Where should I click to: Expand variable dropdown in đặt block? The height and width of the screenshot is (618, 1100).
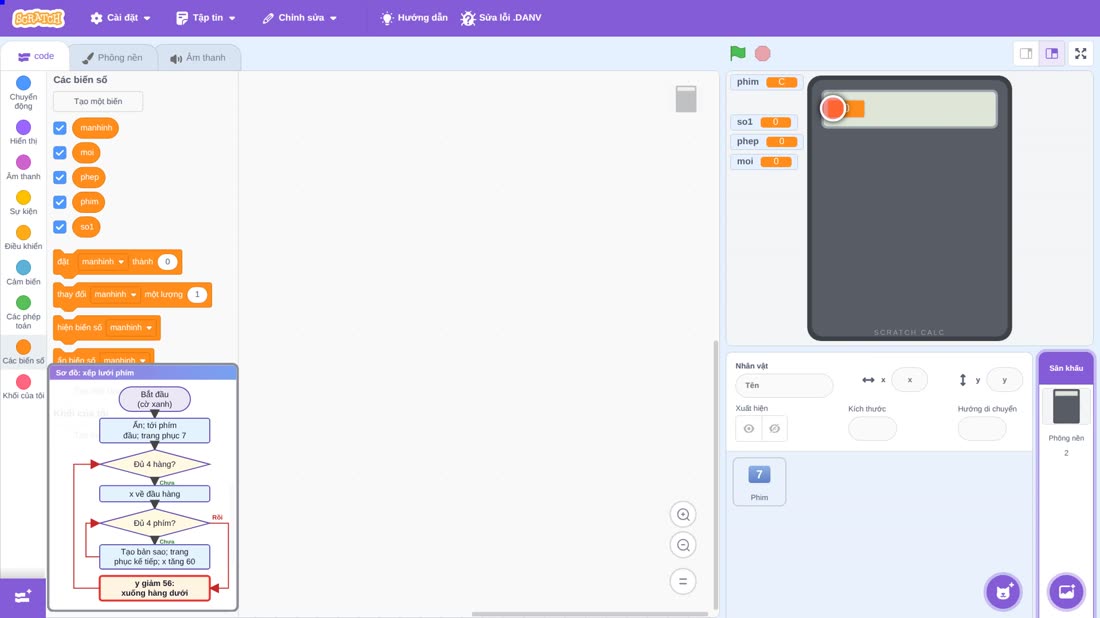point(102,262)
